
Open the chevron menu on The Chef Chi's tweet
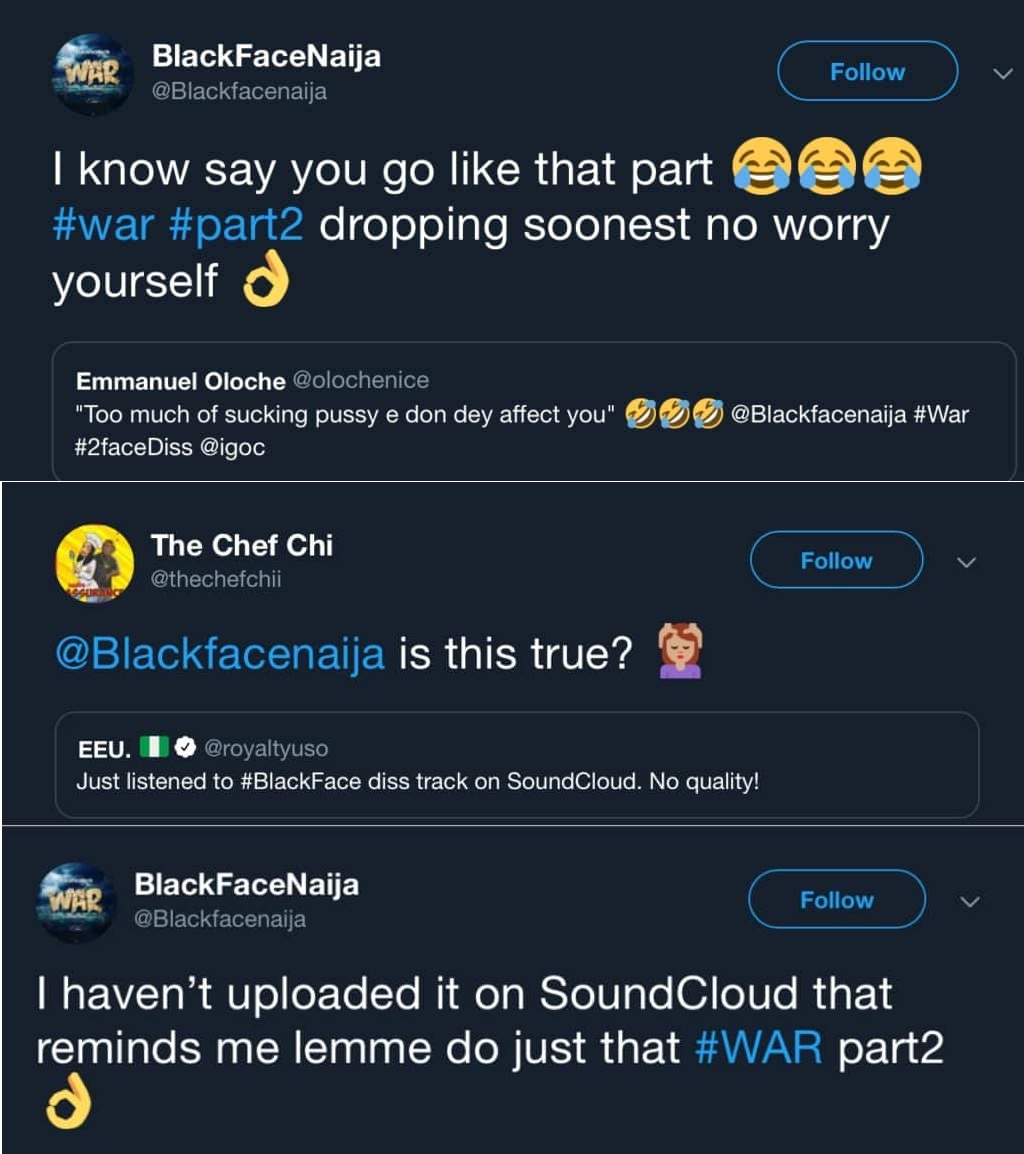point(965,562)
